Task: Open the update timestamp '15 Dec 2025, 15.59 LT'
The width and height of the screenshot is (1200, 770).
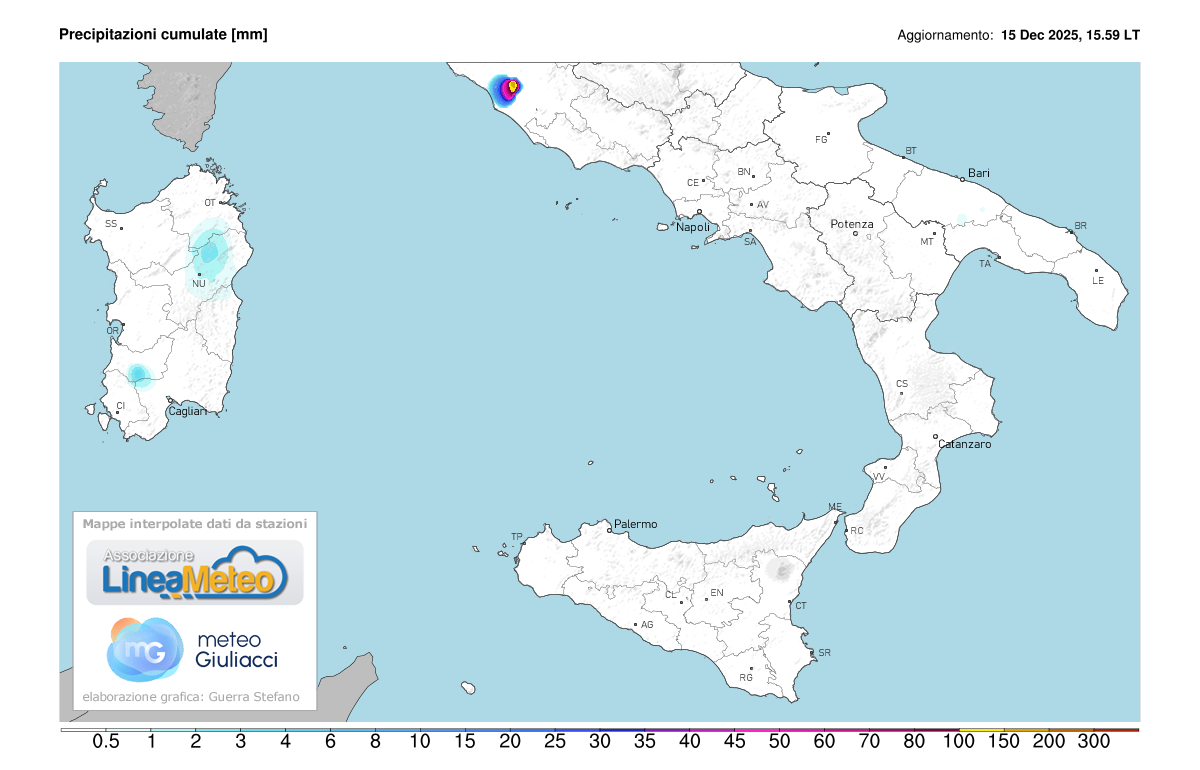Action: [1070, 33]
